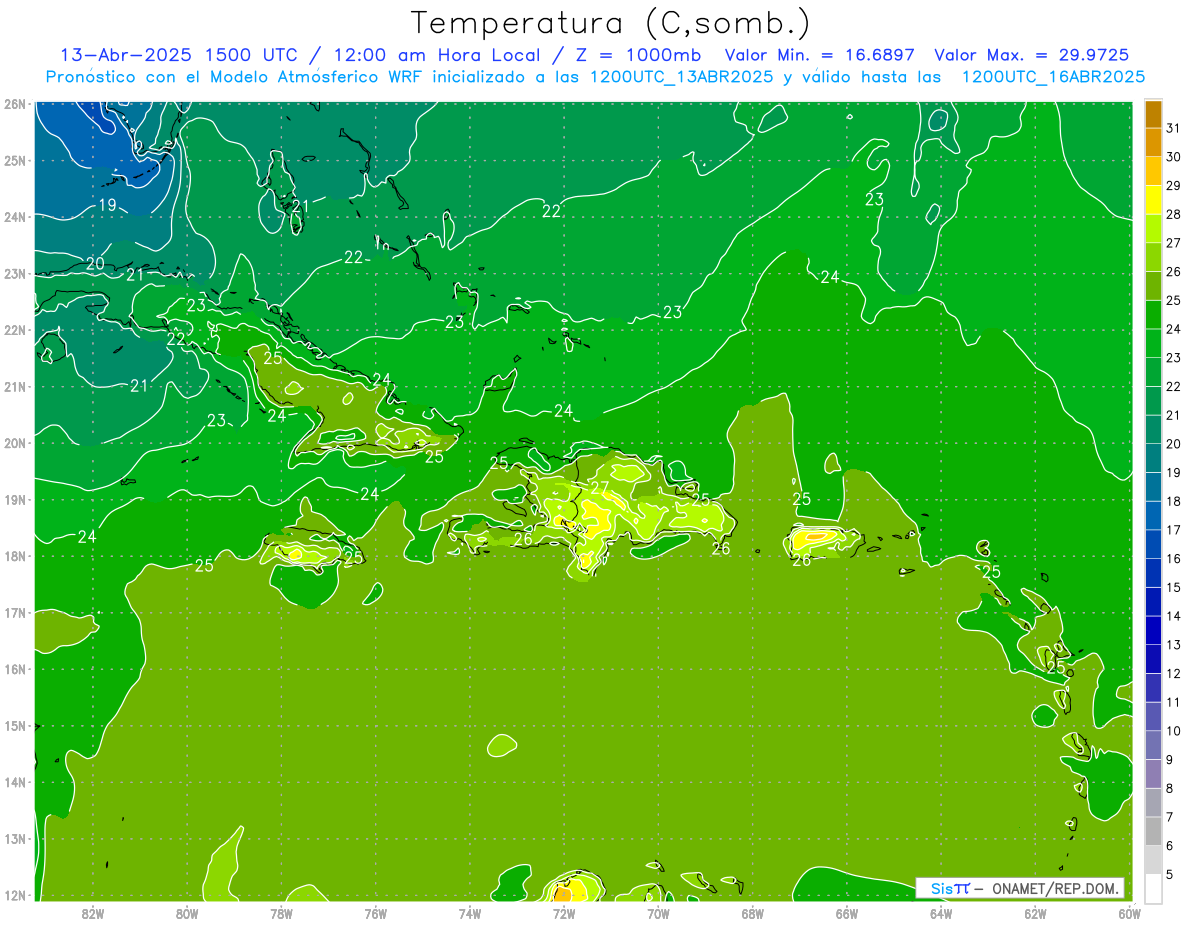The width and height of the screenshot is (1200, 927).
Task: Click legend scale value 18
Action: click(x=1174, y=501)
